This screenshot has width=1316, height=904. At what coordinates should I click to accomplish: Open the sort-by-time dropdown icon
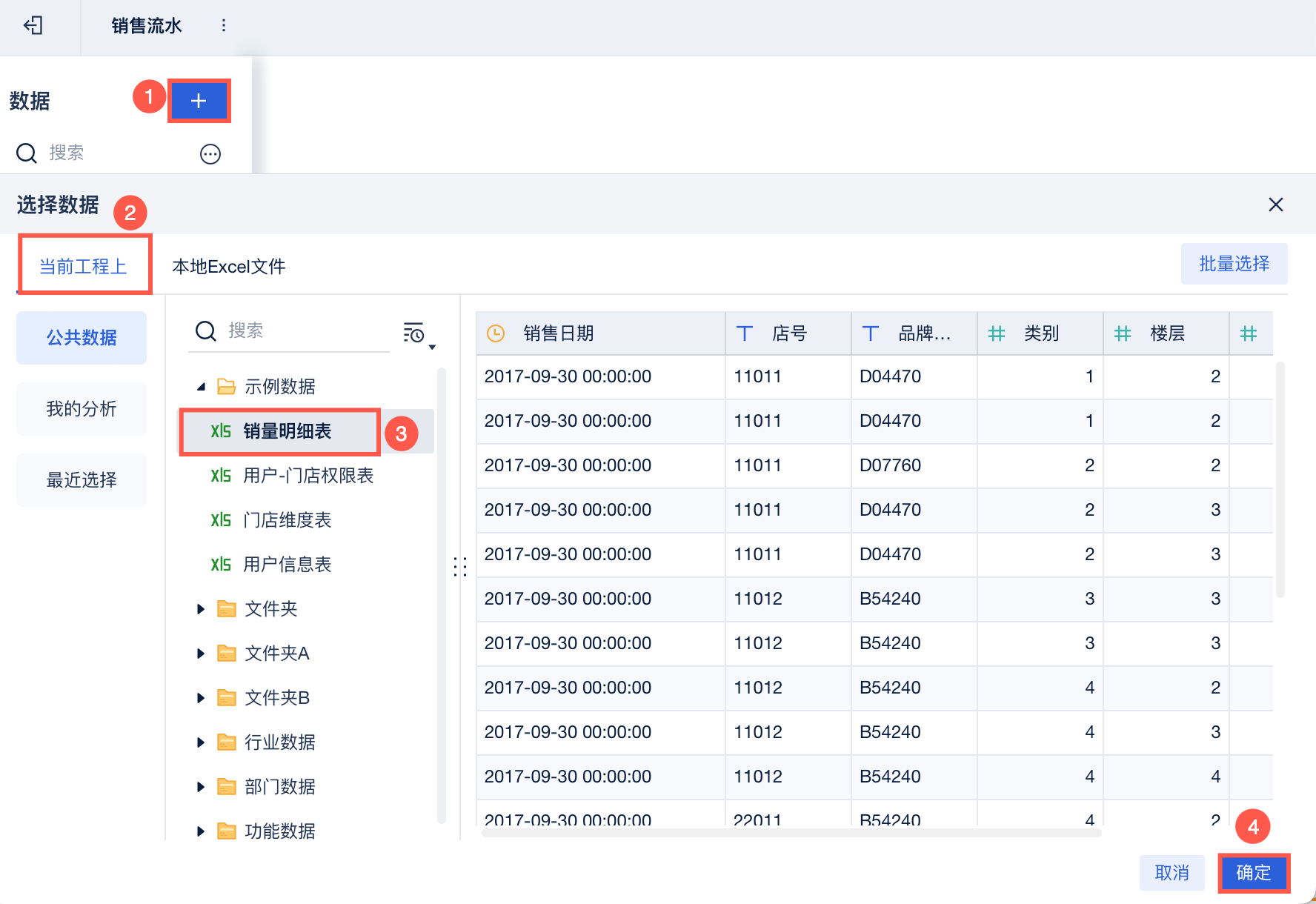point(419,334)
